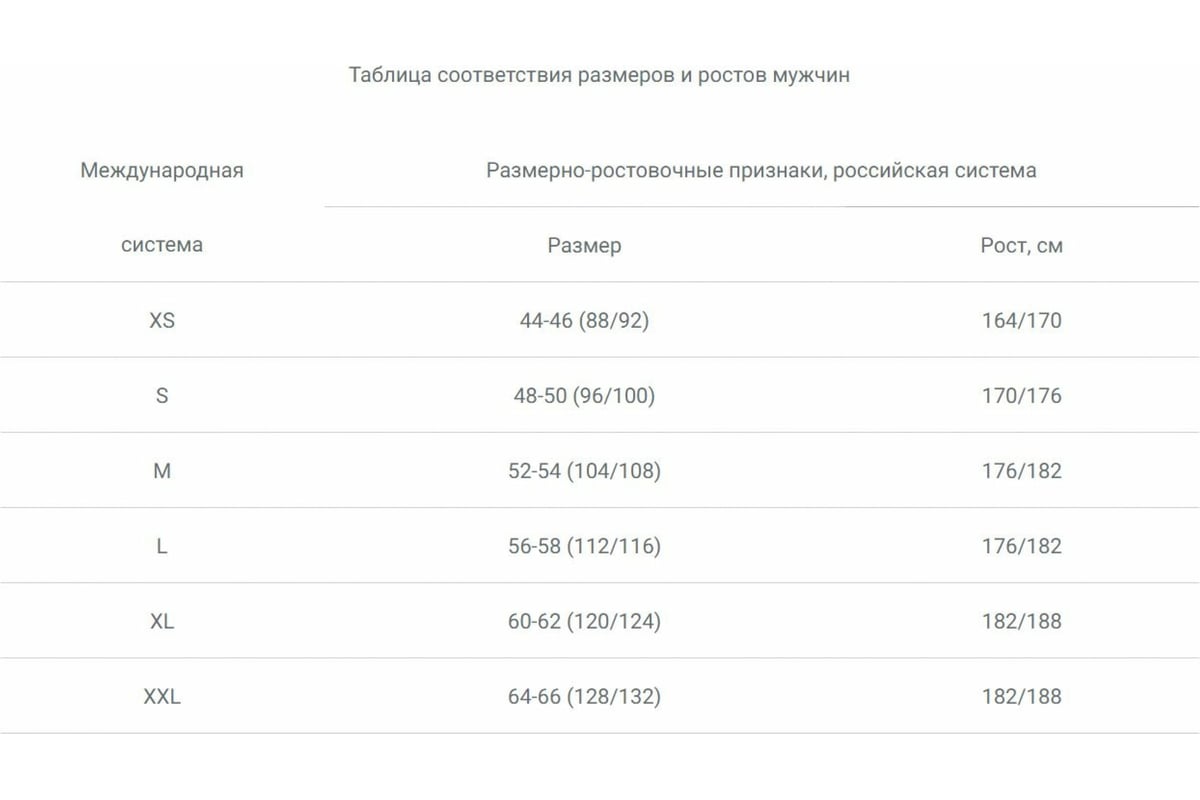Select the "44-46 (88/92)" size cell
The image size is (1200, 800).
[584, 321]
